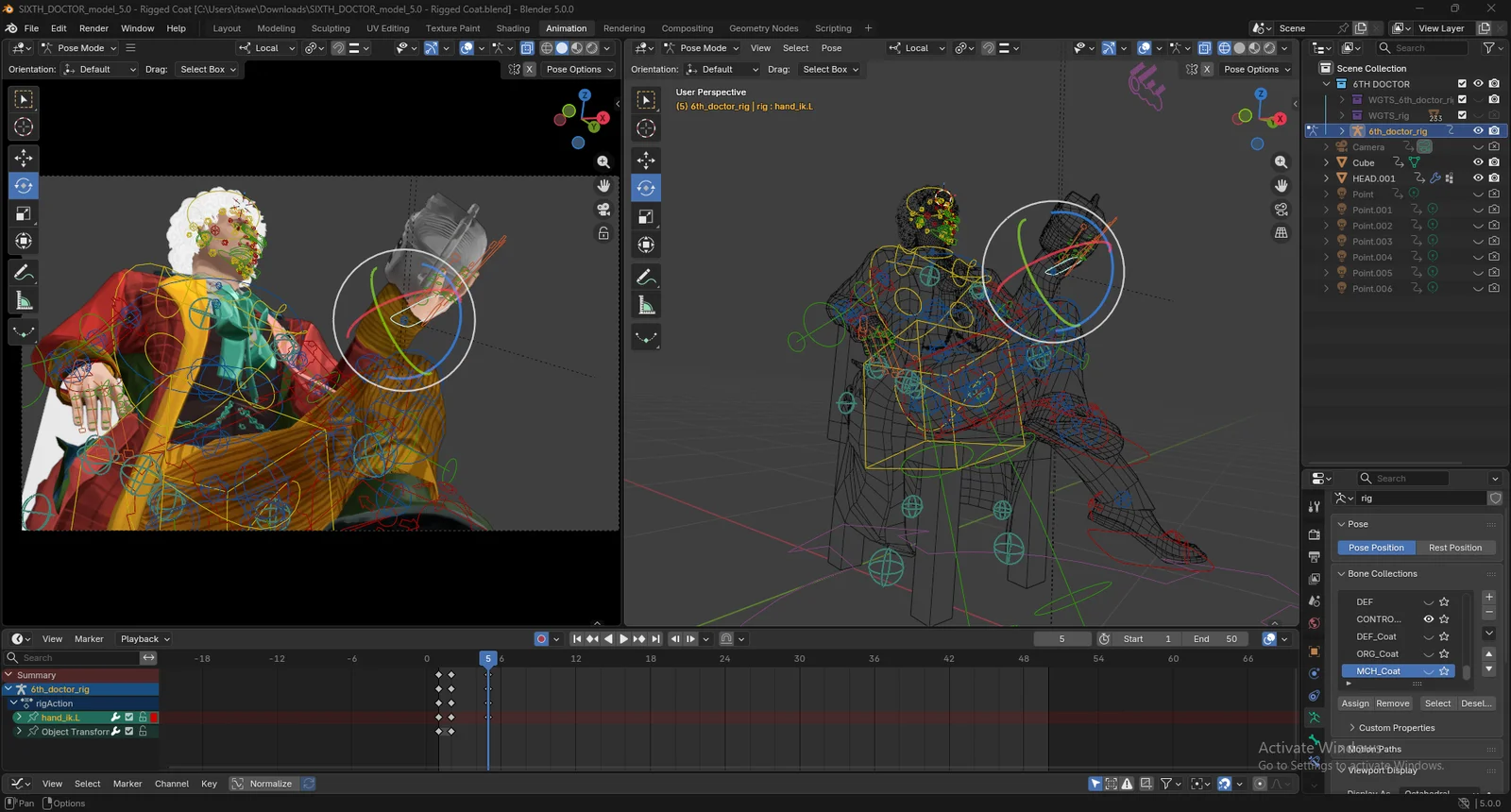This screenshot has height=812, width=1511.
Task: Switch to the Shading workspace tab
Action: [513, 28]
